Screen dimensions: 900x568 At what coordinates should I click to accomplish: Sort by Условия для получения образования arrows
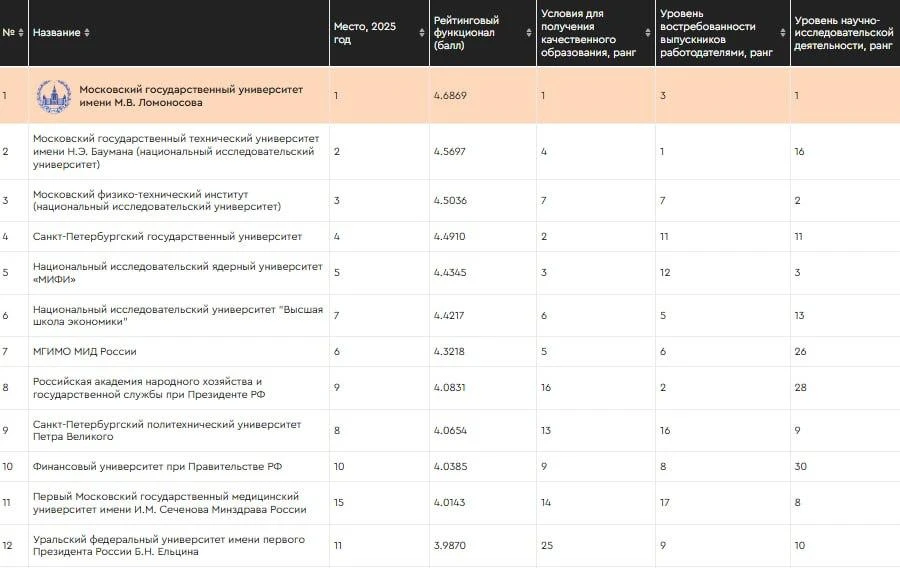tap(647, 33)
